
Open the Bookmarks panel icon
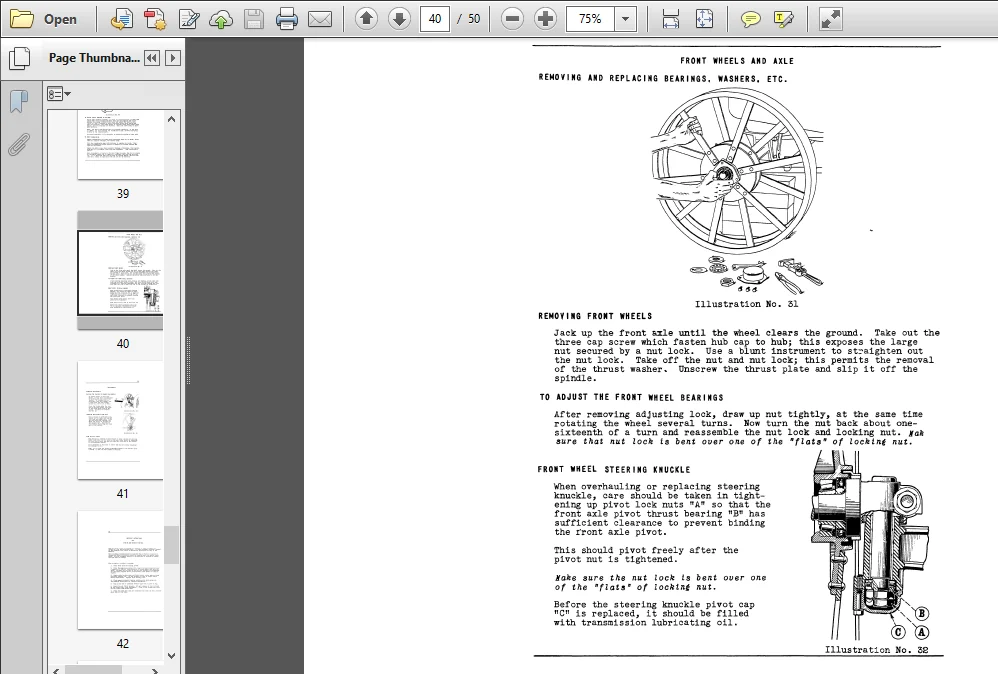[x=19, y=101]
